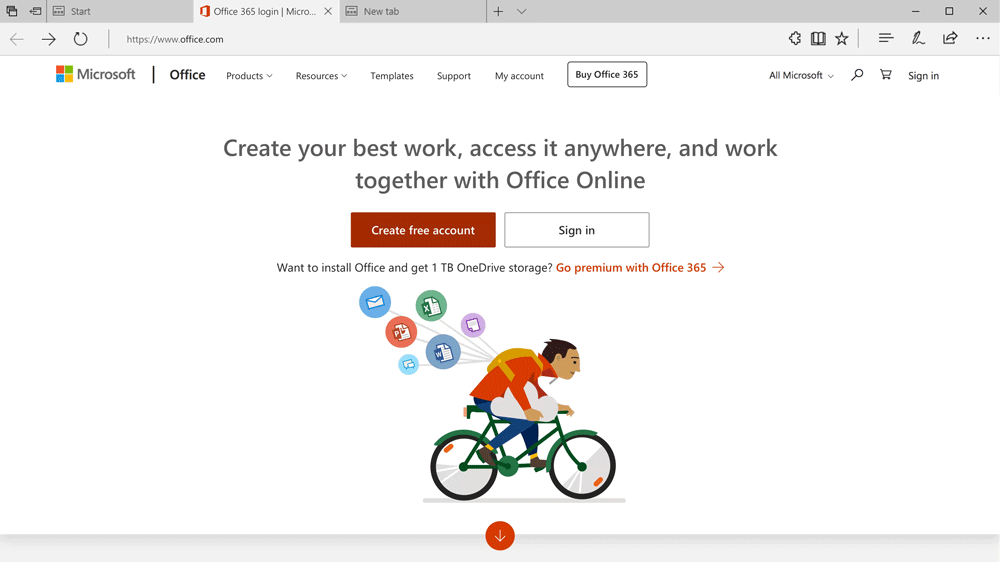Open the Edge Settings and more menu
Viewport: 1000px width, 562px height.
click(x=983, y=38)
